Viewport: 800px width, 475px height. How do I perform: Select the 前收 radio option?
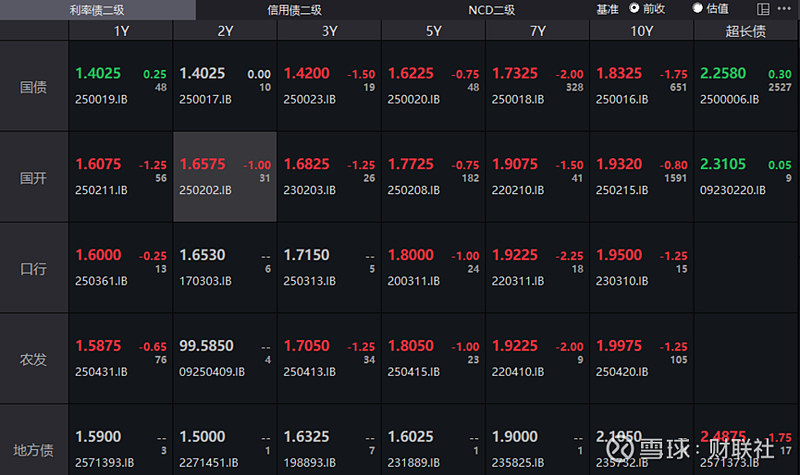(x=647, y=9)
